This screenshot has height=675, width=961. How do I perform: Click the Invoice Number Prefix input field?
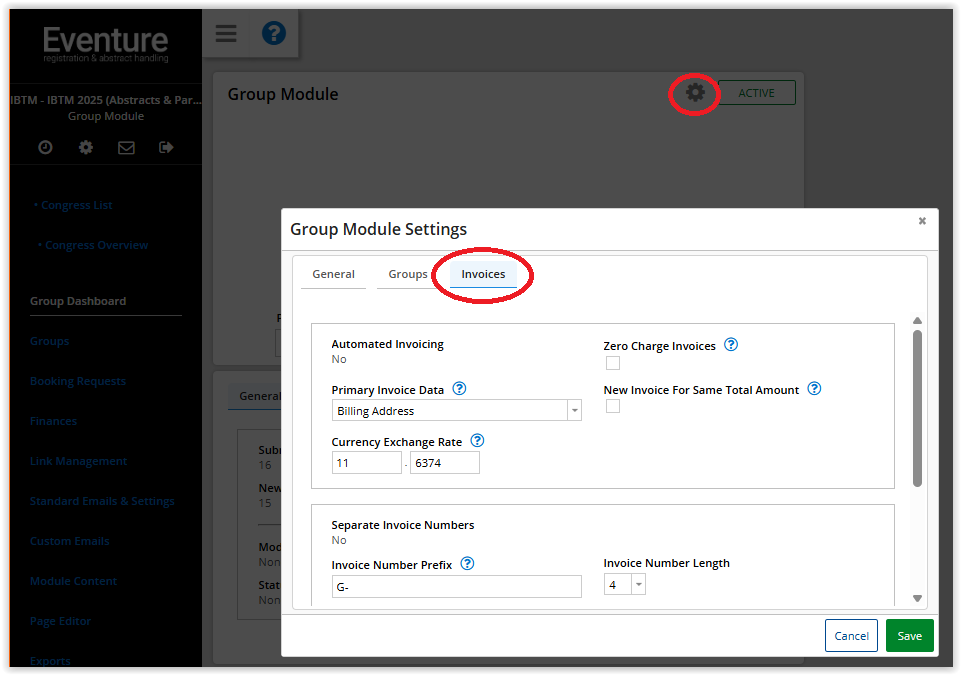coord(456,587)
